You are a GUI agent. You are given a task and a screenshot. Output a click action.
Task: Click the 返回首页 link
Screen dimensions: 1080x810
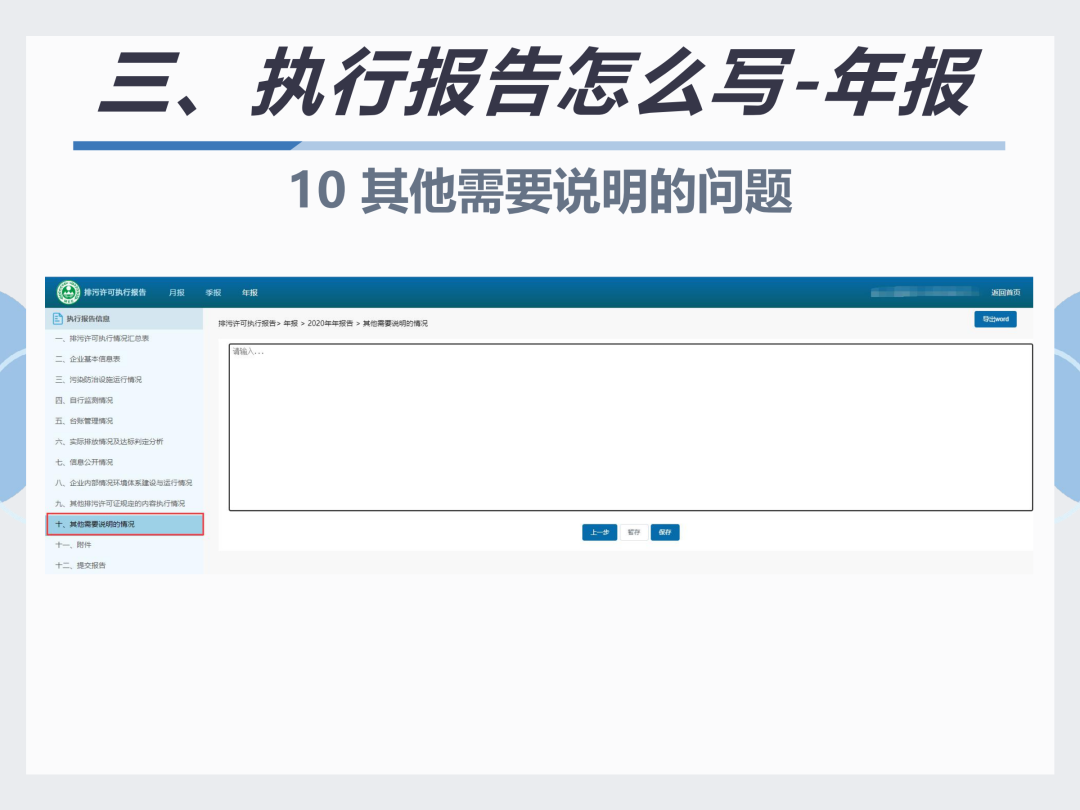point(1006,293)
